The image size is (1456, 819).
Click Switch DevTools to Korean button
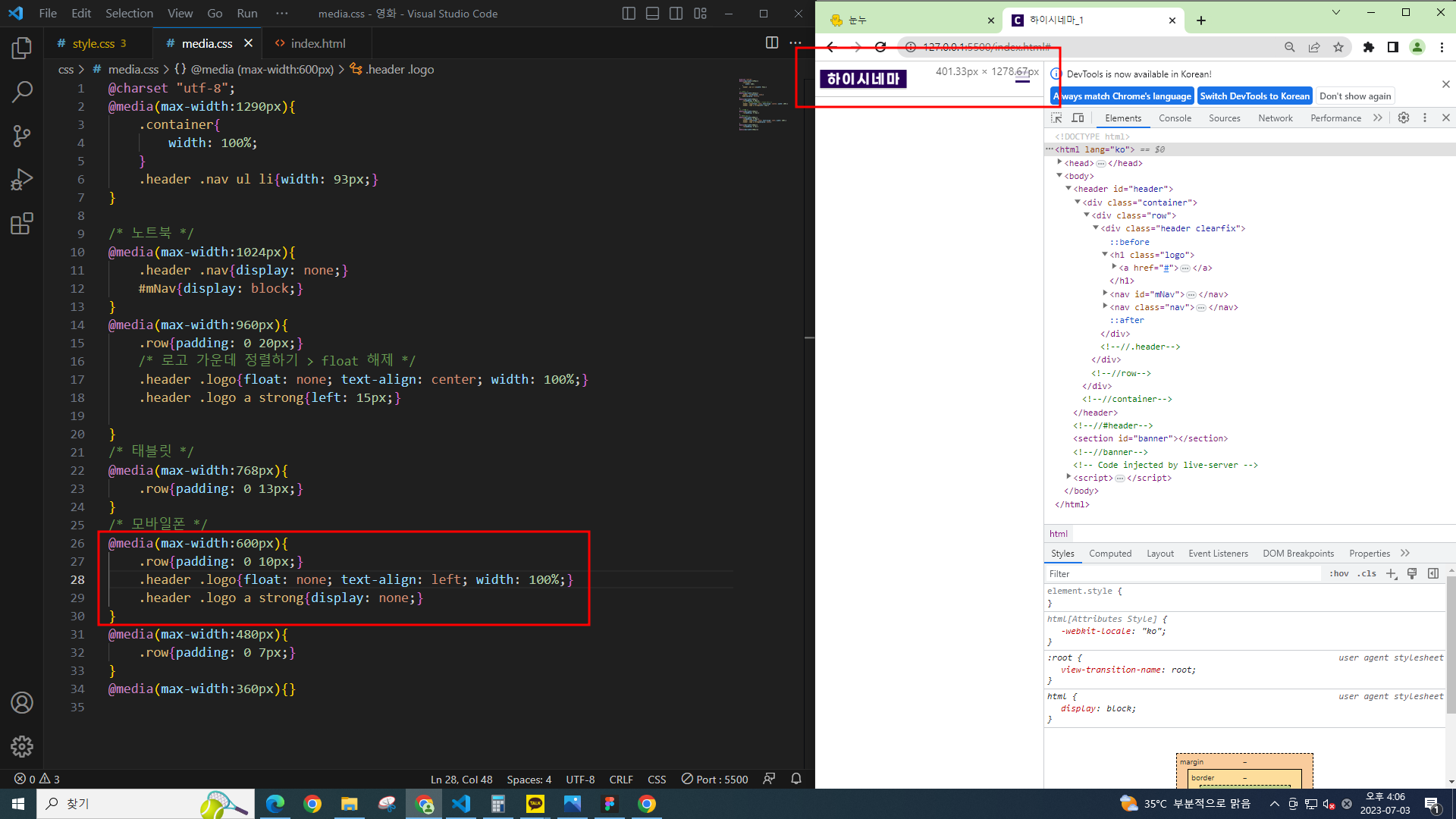pyautogui.click(x=1254, y=96)
